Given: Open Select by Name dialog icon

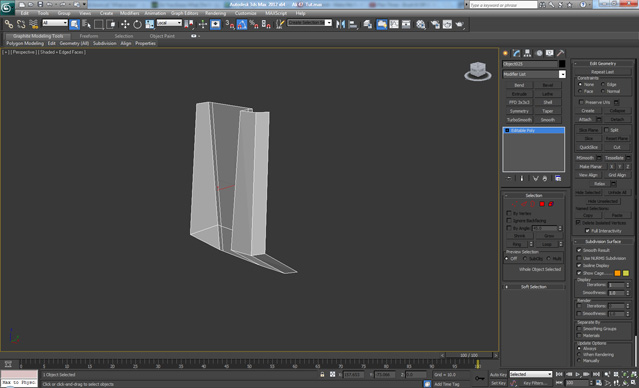Looking at the screenshot, I should point(86,24).
